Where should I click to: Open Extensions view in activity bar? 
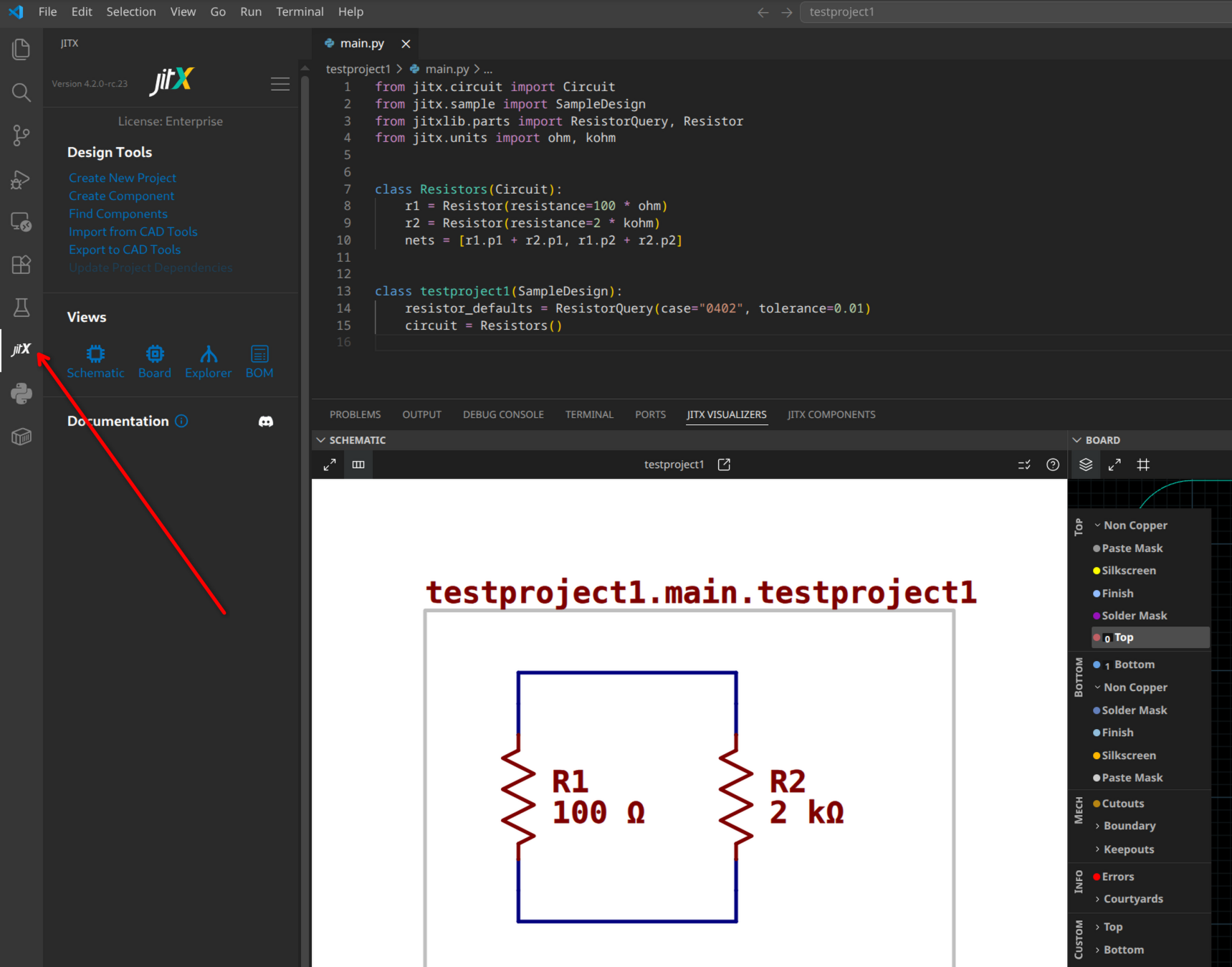pos(22,265)
